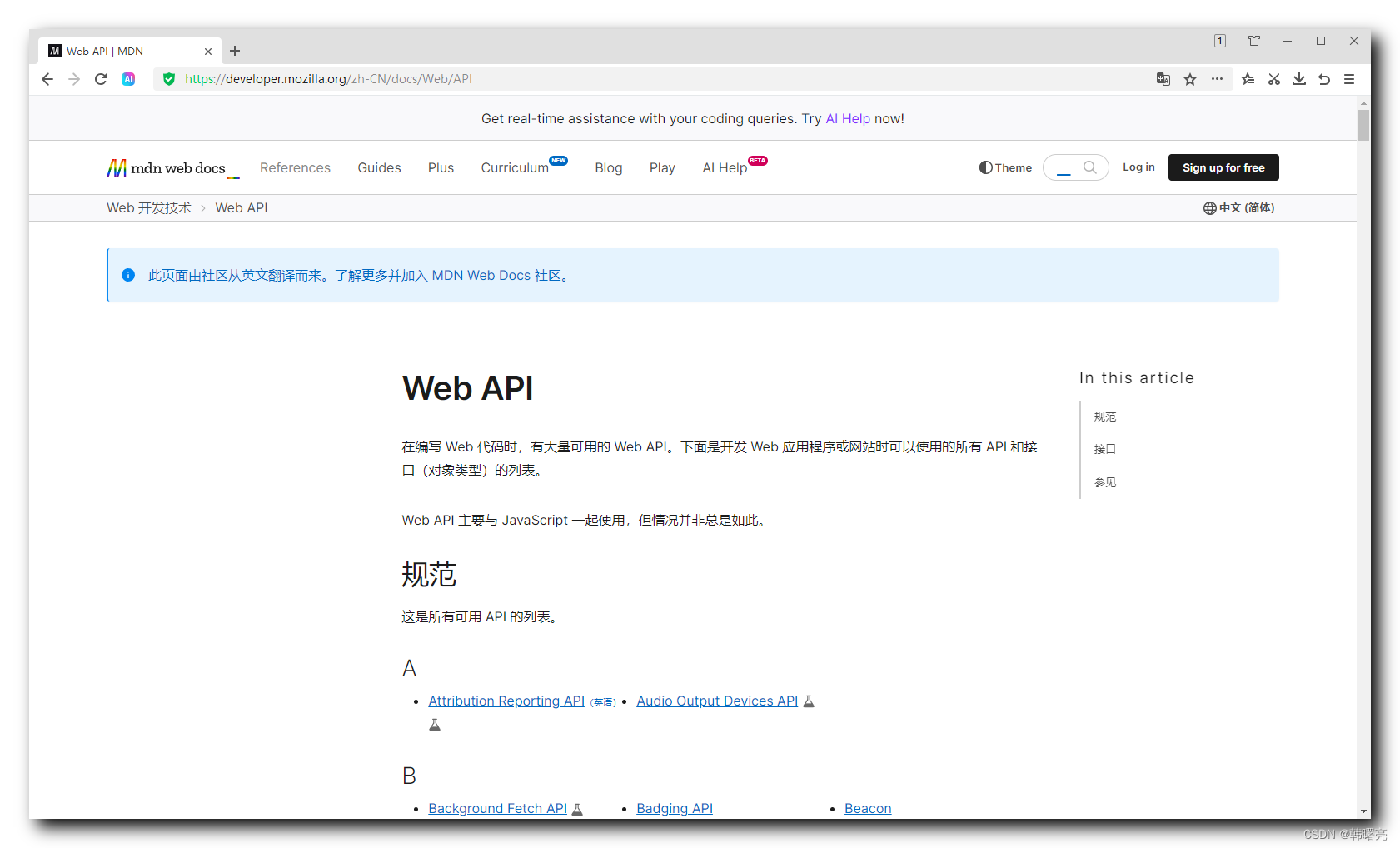The image size is (1400, 848).
Task: Click the AI assistant icon beside the reload button
Action: click(x=128, y=79)
